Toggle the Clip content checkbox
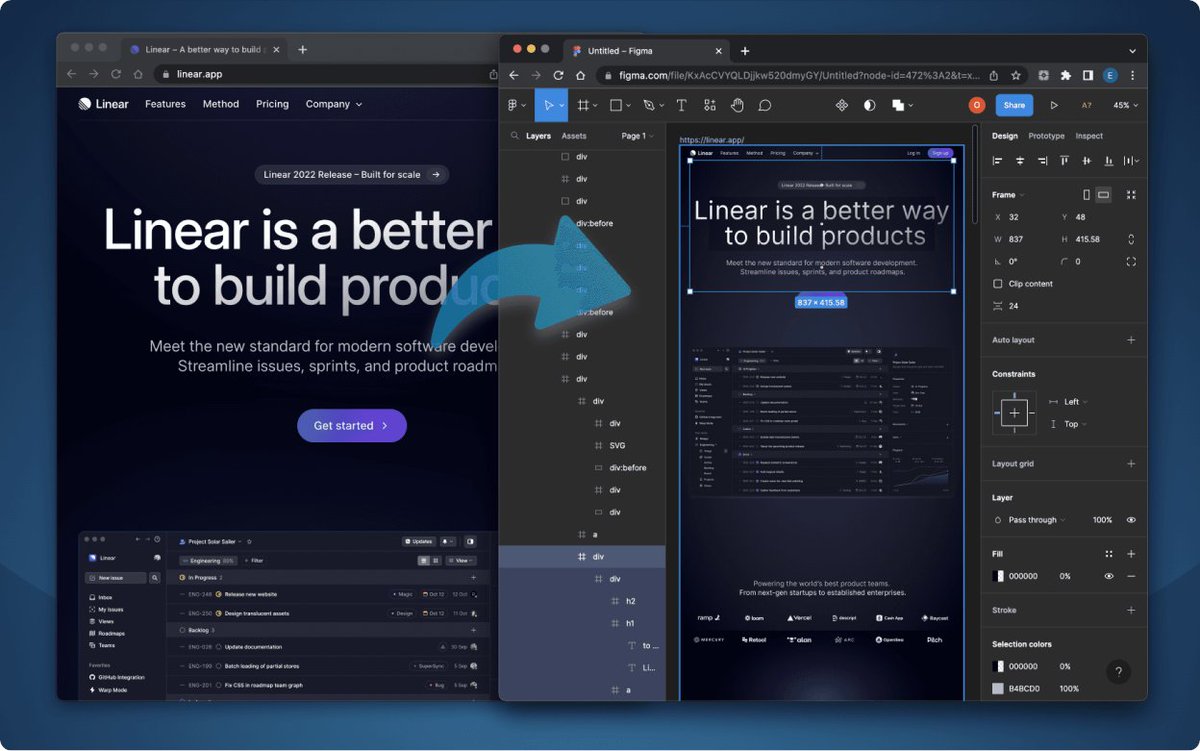 pos(998,284)
